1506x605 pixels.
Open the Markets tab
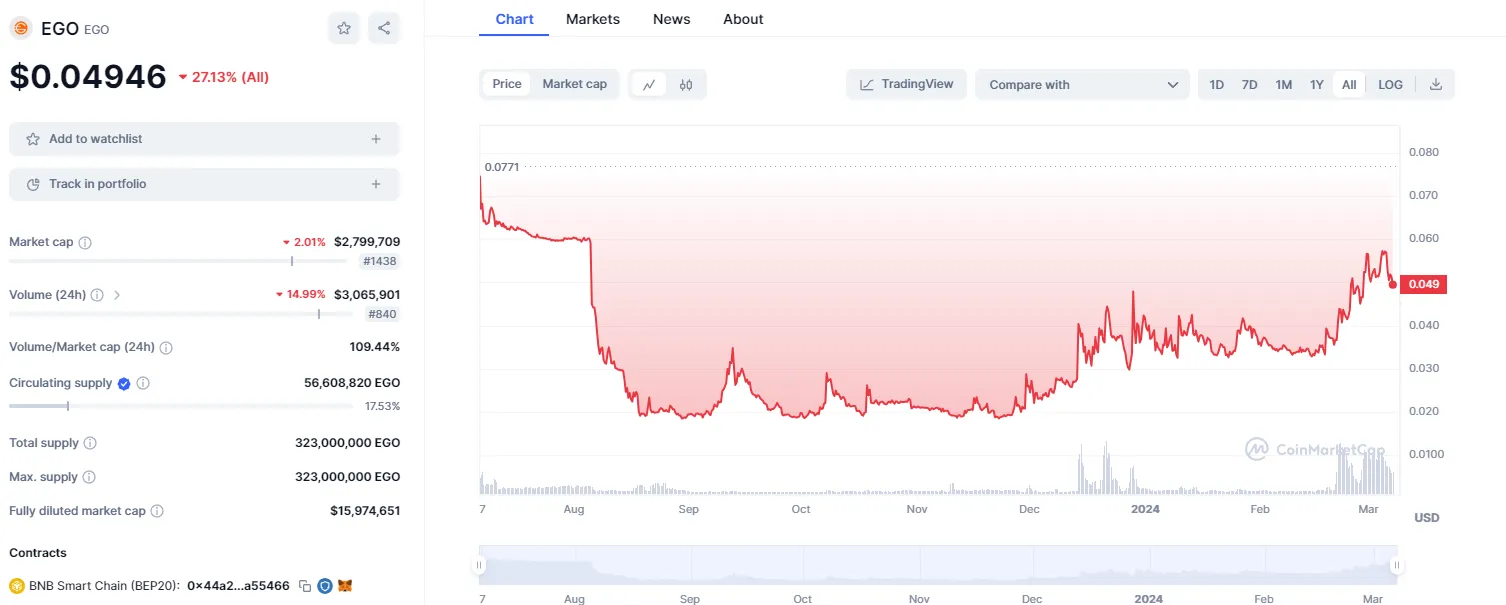pos(593,19)
